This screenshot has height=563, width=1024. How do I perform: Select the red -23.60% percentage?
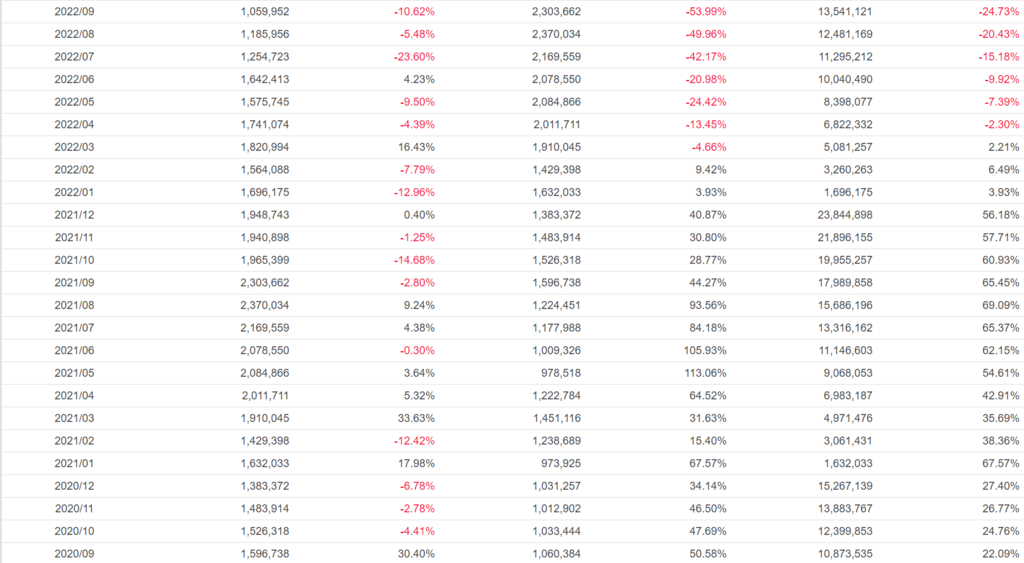tap(412, 57)
